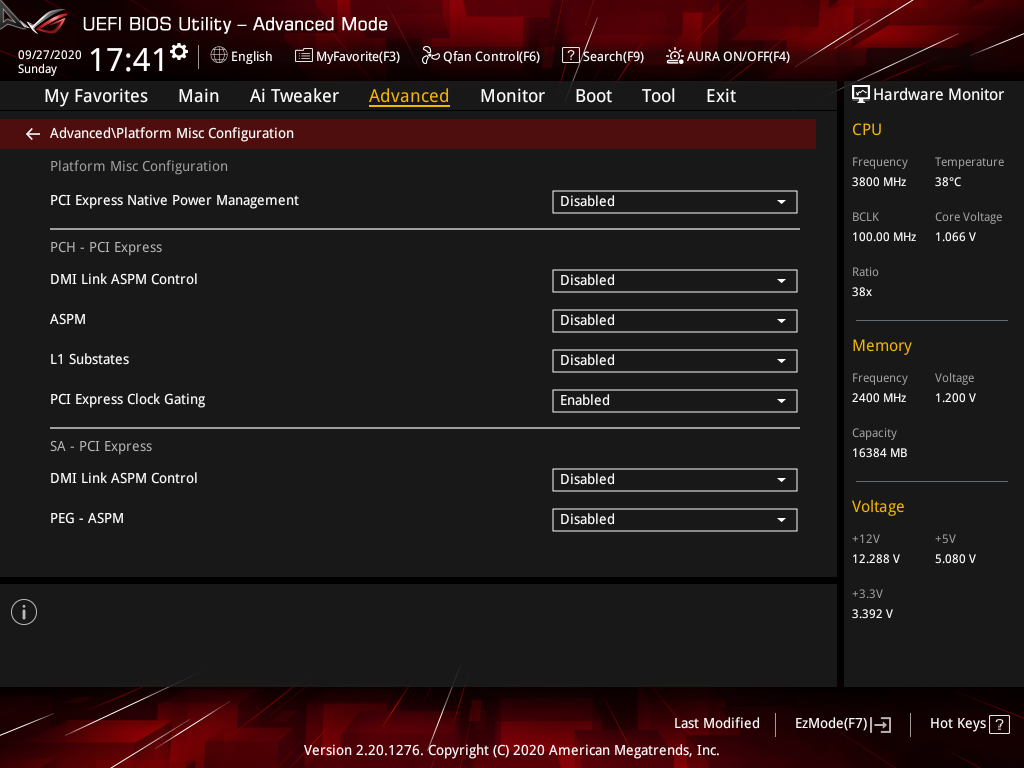Select the PCI Express Clock Gating label

pos(127,400)
